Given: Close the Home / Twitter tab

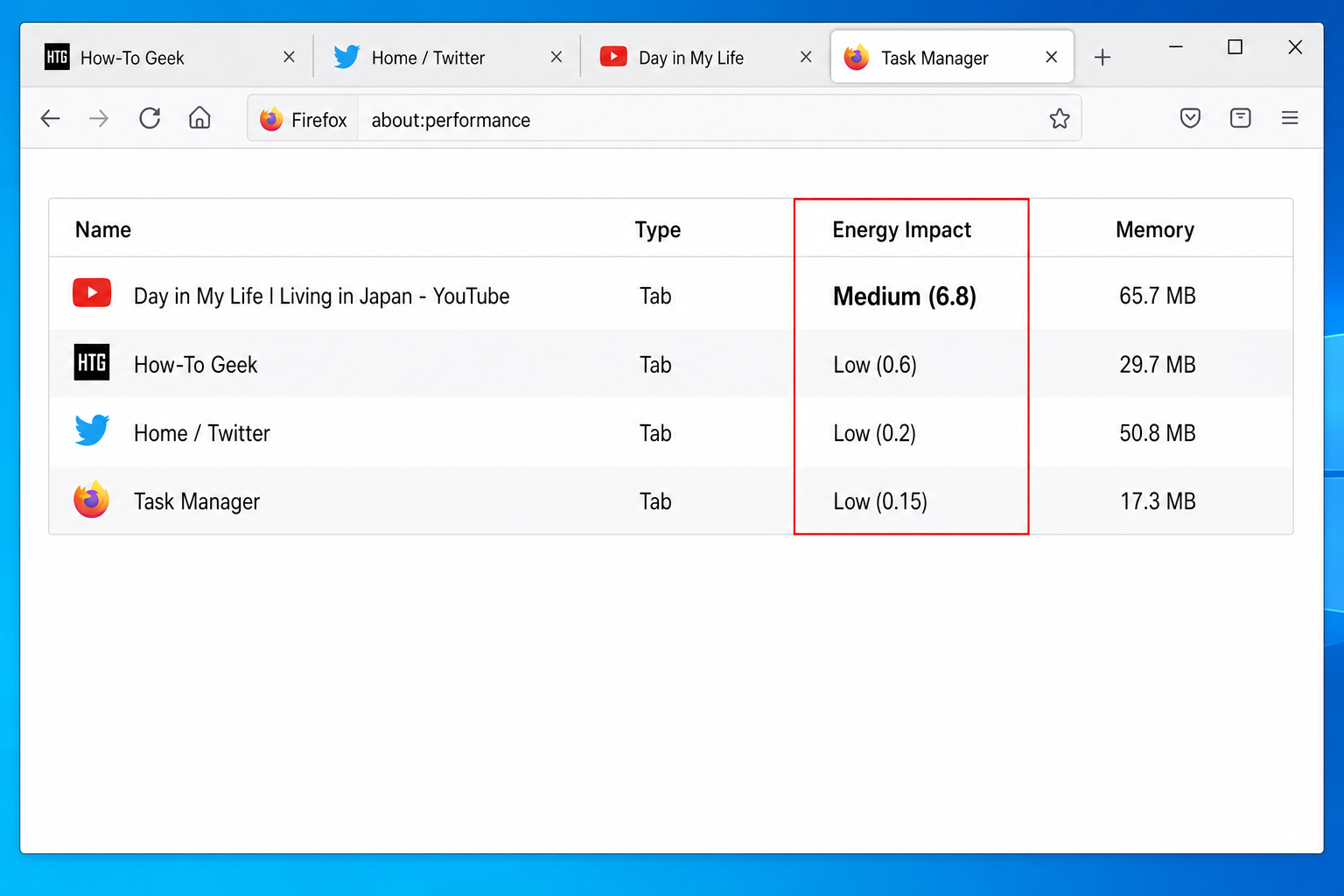Looking at the screenshot, I should tap(556, 57).
